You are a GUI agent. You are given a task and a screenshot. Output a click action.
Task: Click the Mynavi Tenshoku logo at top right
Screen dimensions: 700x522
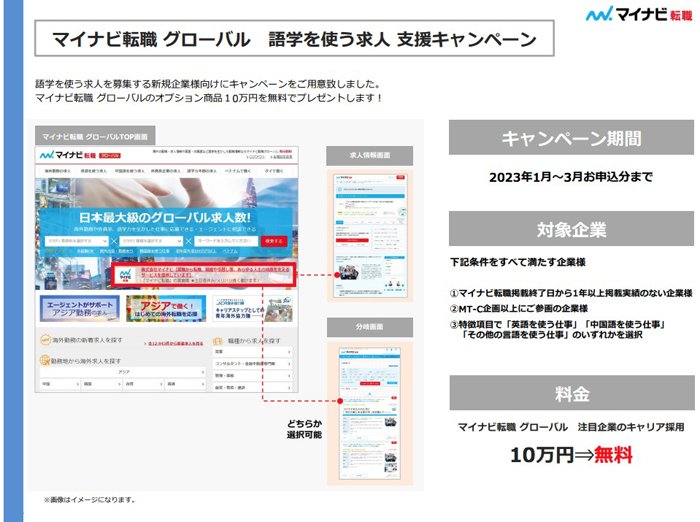point(639,14)
